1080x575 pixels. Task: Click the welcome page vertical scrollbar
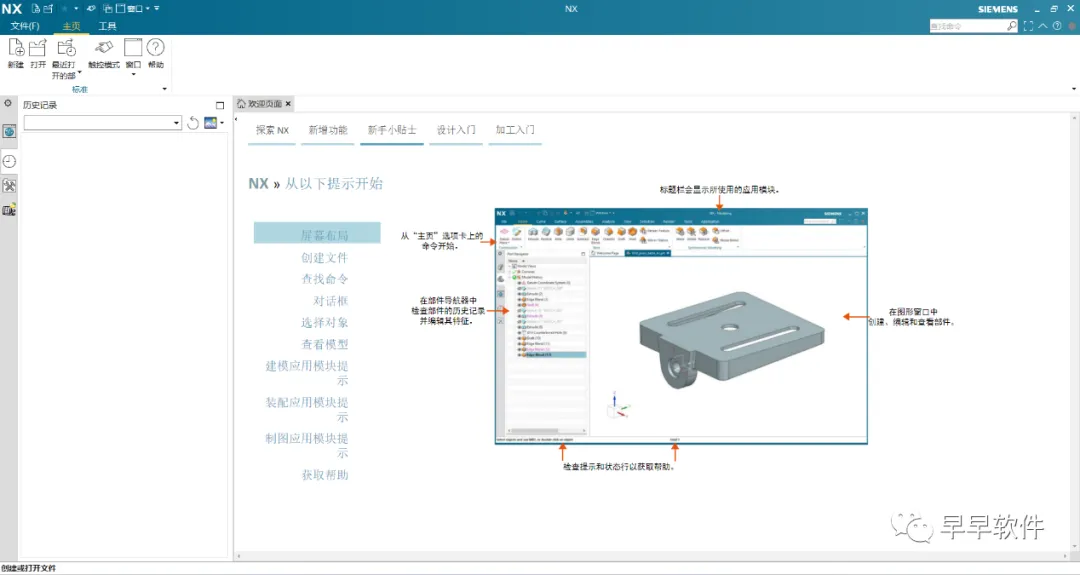coord(1074,331)
